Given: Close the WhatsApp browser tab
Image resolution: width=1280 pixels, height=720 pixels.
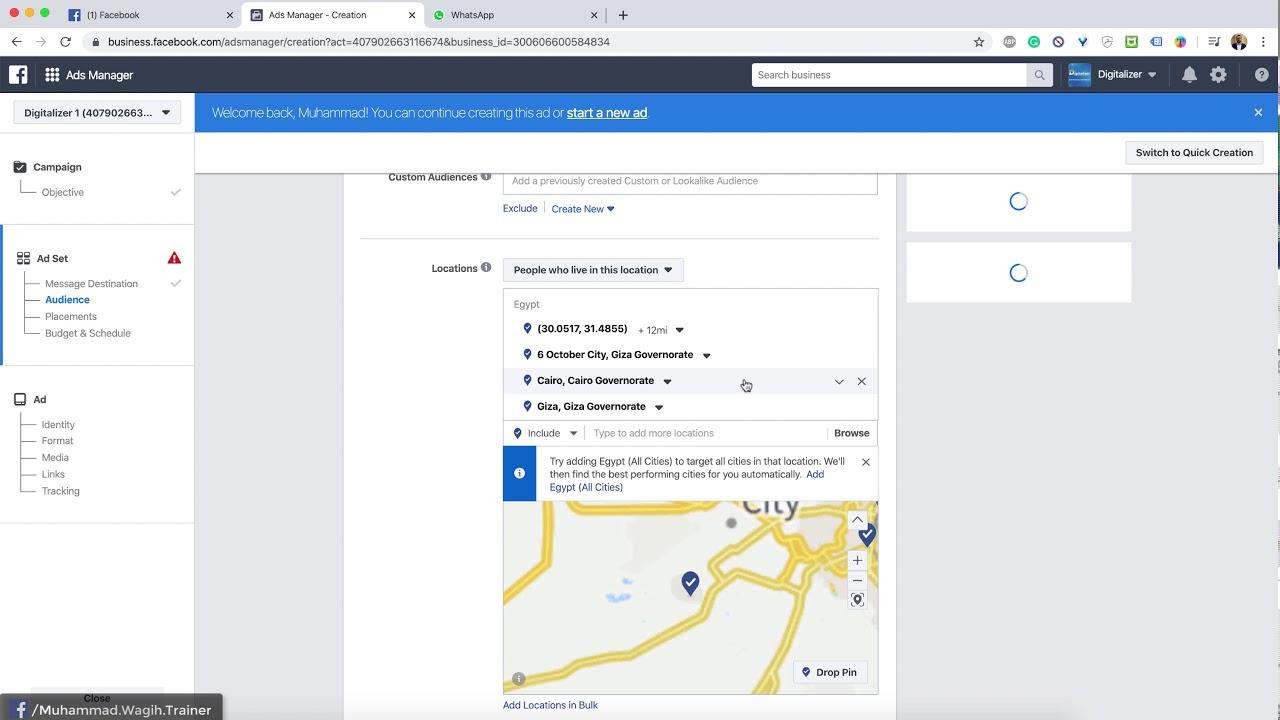Looking at the screenshot, I should click(594, 15).
